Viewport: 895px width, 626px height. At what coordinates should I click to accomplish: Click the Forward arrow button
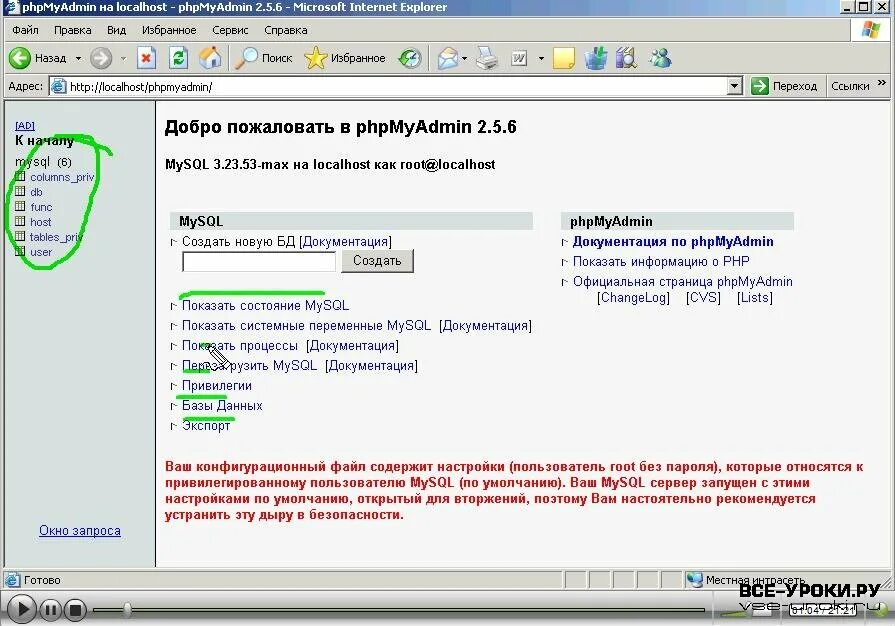click(x=101, y=58)
